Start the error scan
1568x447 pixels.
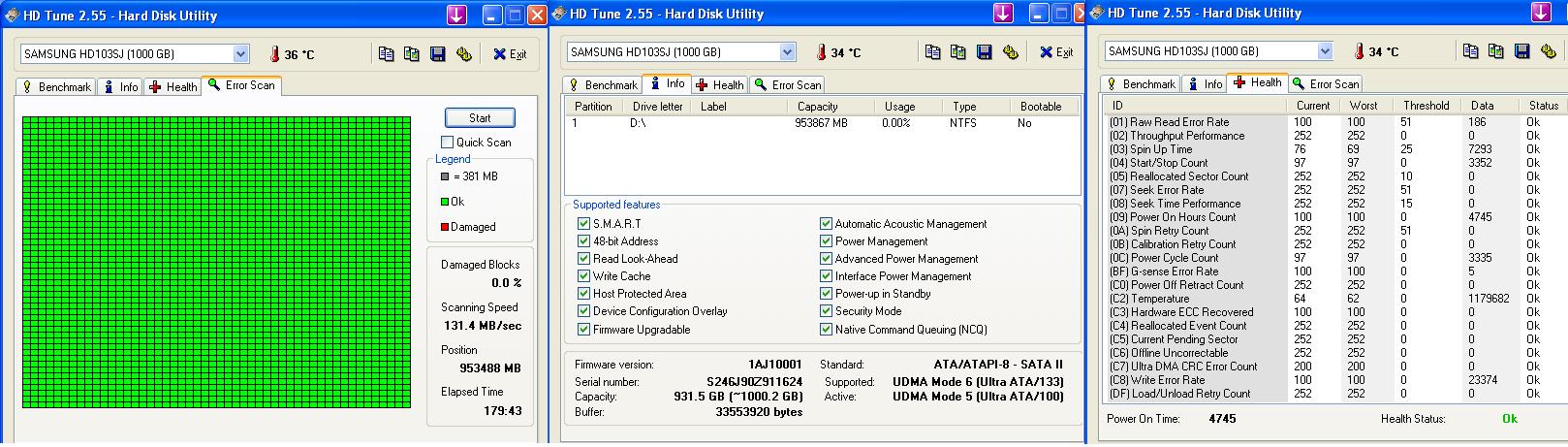click(x=480, y=117)
